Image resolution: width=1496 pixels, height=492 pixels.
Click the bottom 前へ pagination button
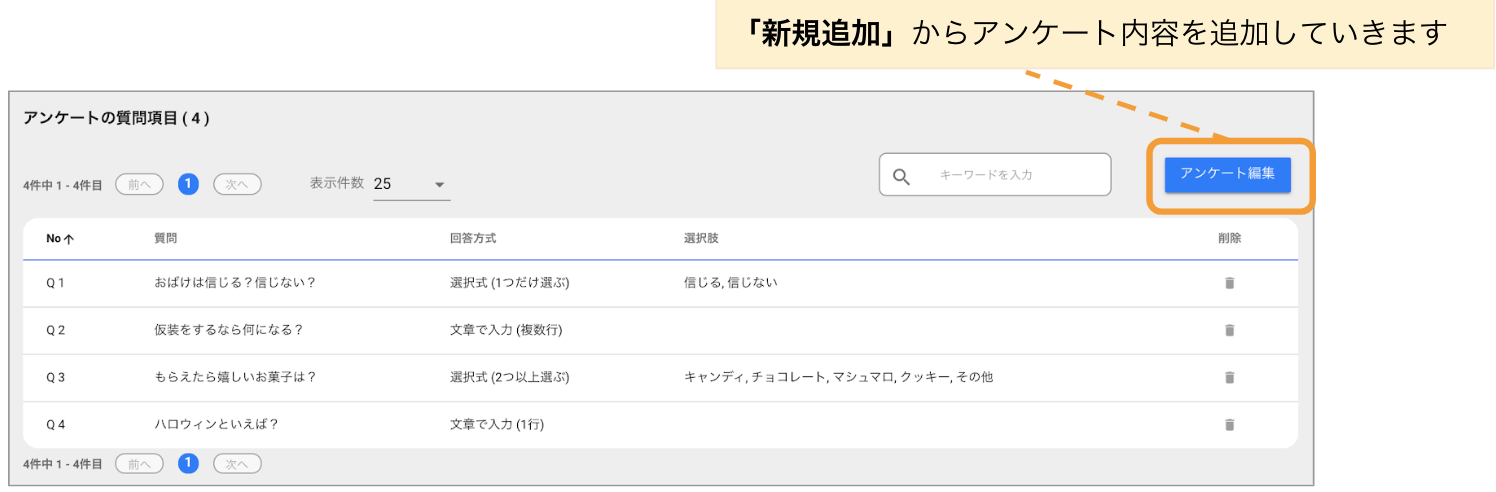139,463
